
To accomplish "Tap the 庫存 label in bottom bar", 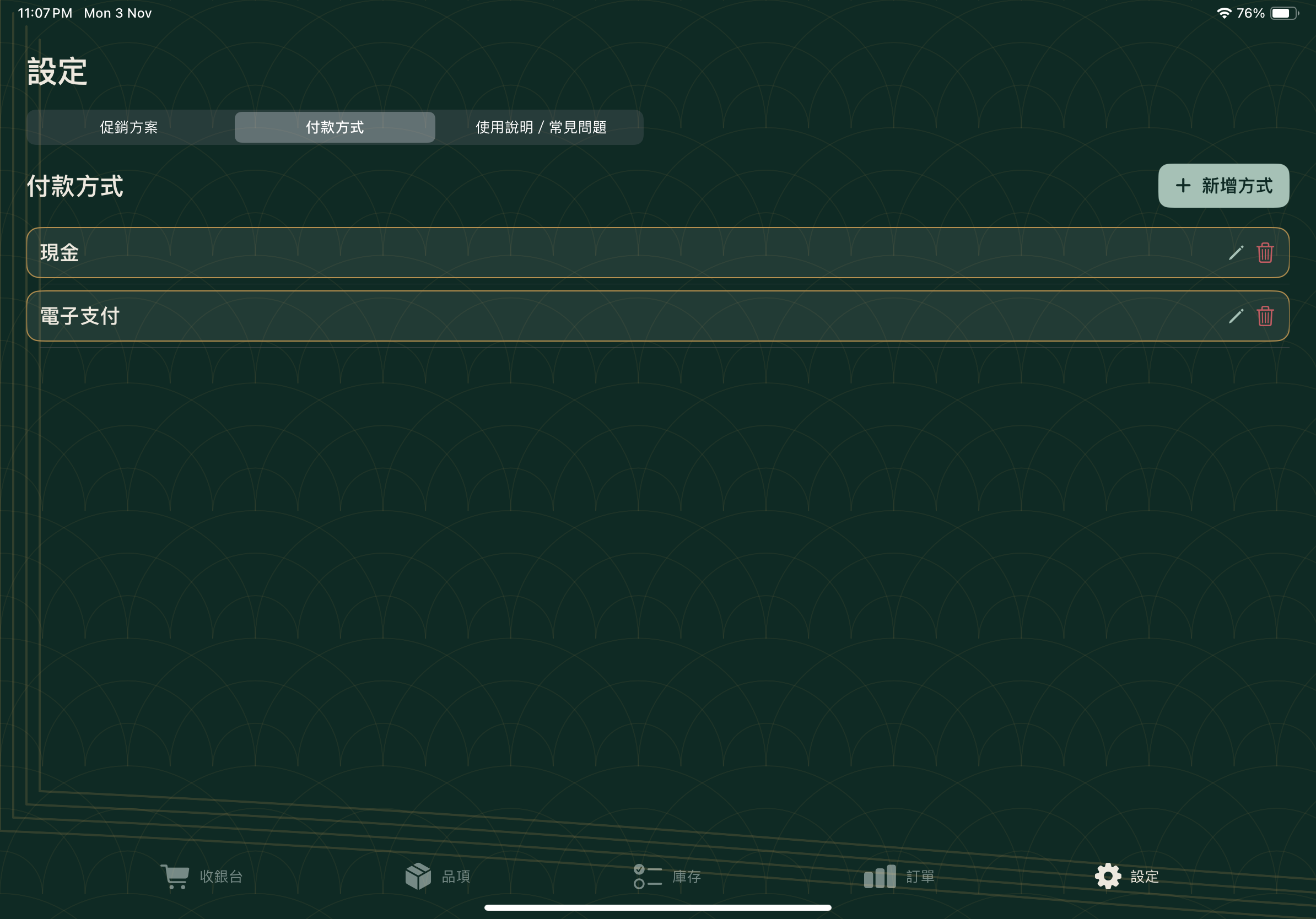I will click(686, 877).
